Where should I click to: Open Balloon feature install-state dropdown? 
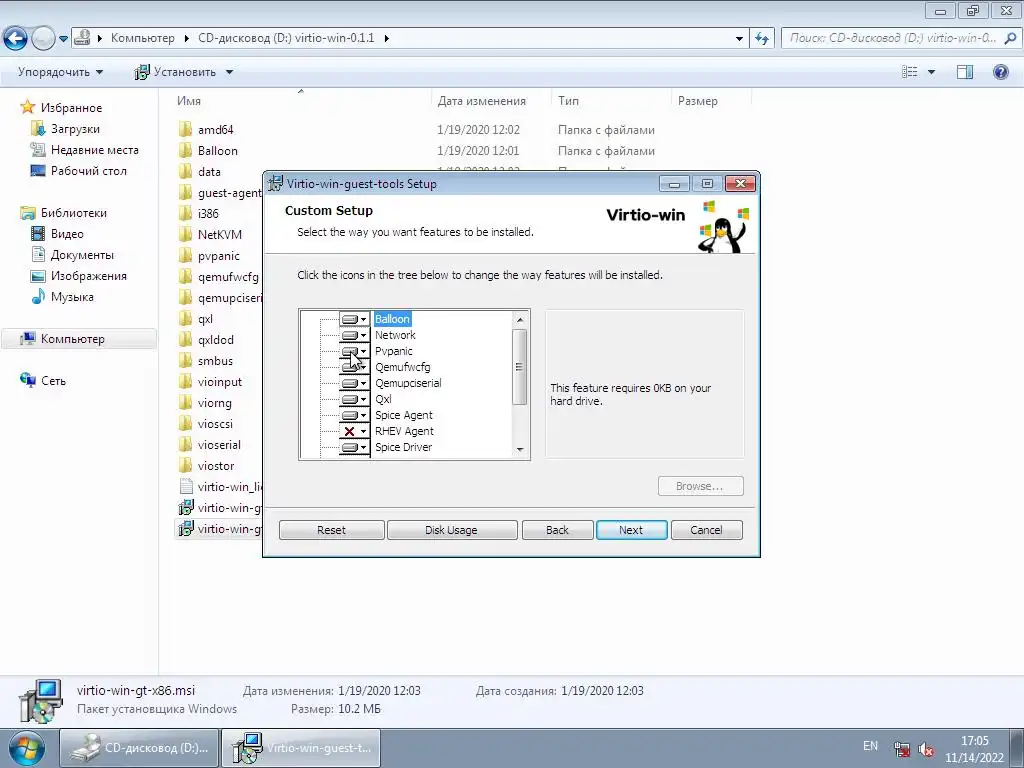354,319
